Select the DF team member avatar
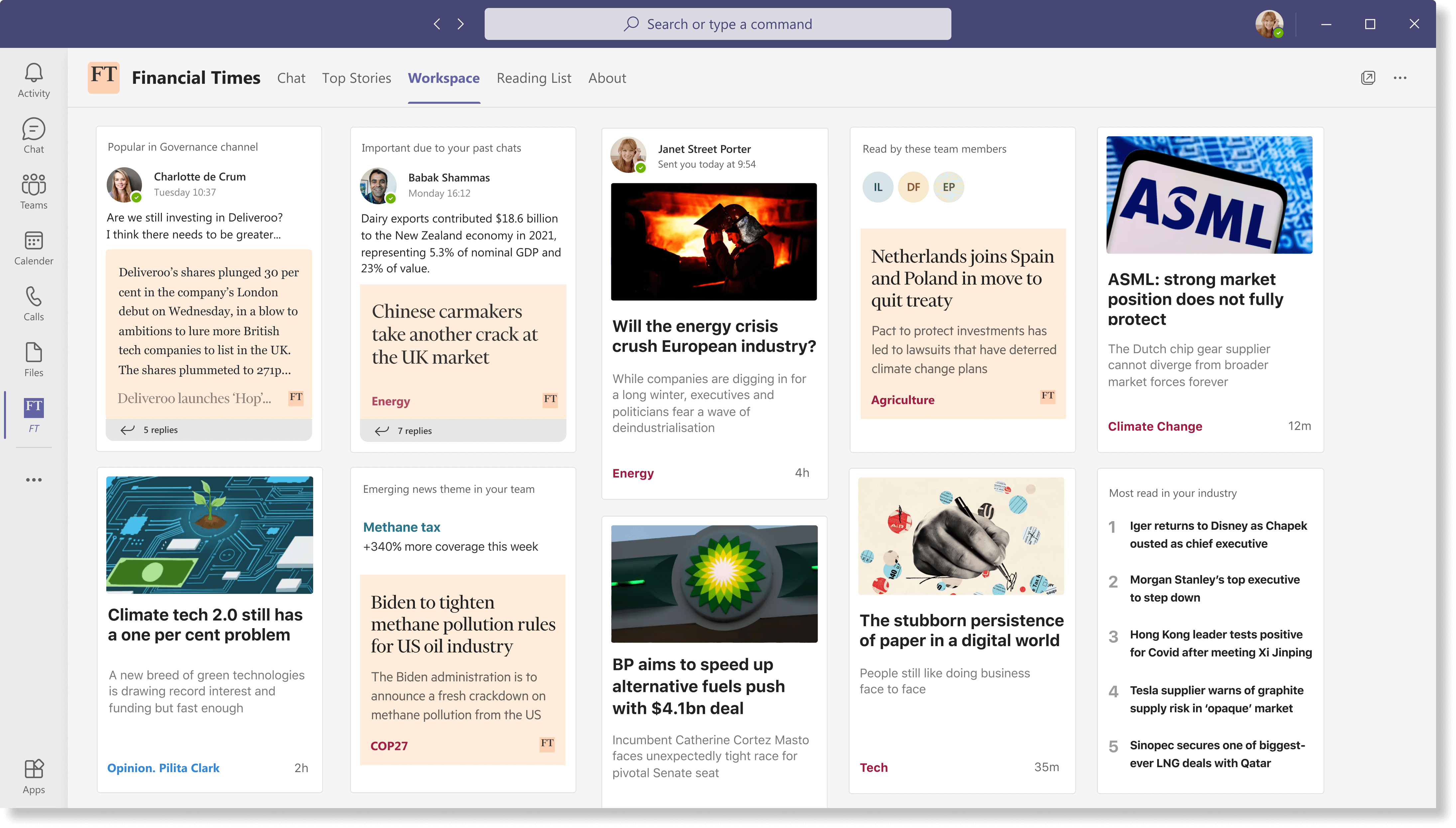1456x828 pixels. click(913, 187)
